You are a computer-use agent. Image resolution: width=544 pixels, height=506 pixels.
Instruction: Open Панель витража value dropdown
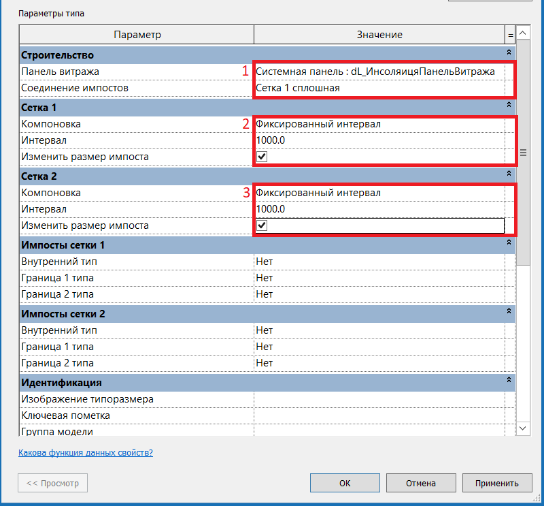pos(380,71)
